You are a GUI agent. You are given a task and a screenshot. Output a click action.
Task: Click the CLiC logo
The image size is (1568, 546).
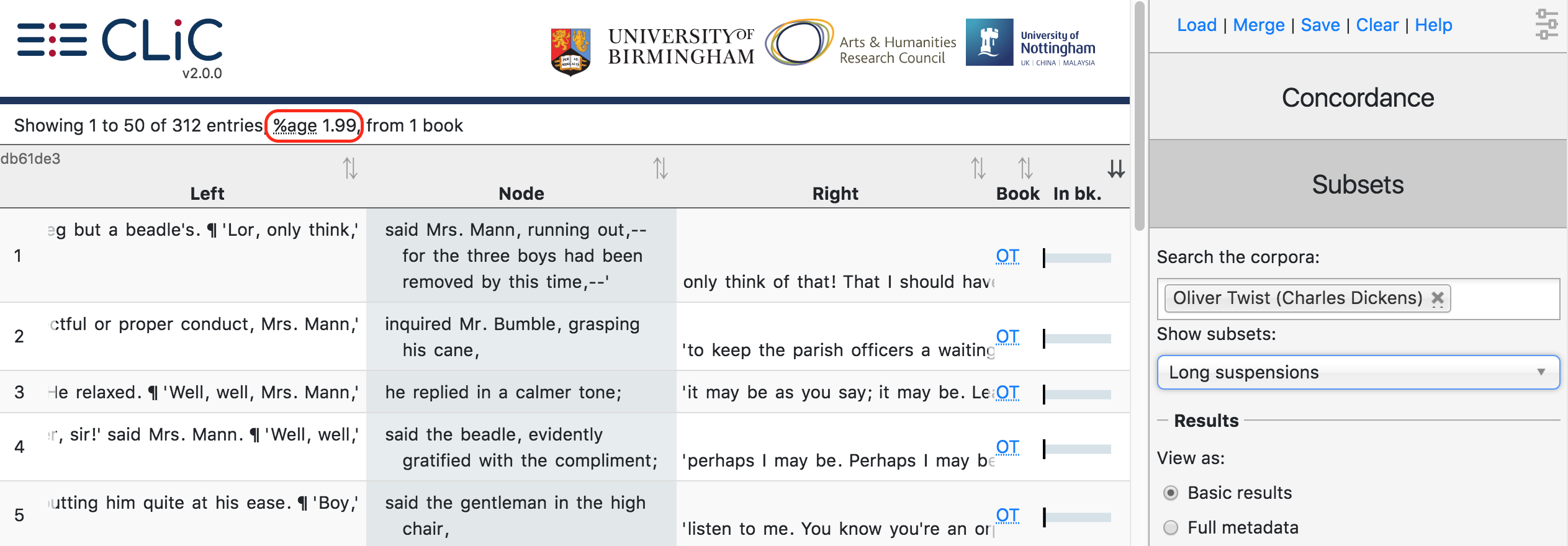tap(120, 41)
